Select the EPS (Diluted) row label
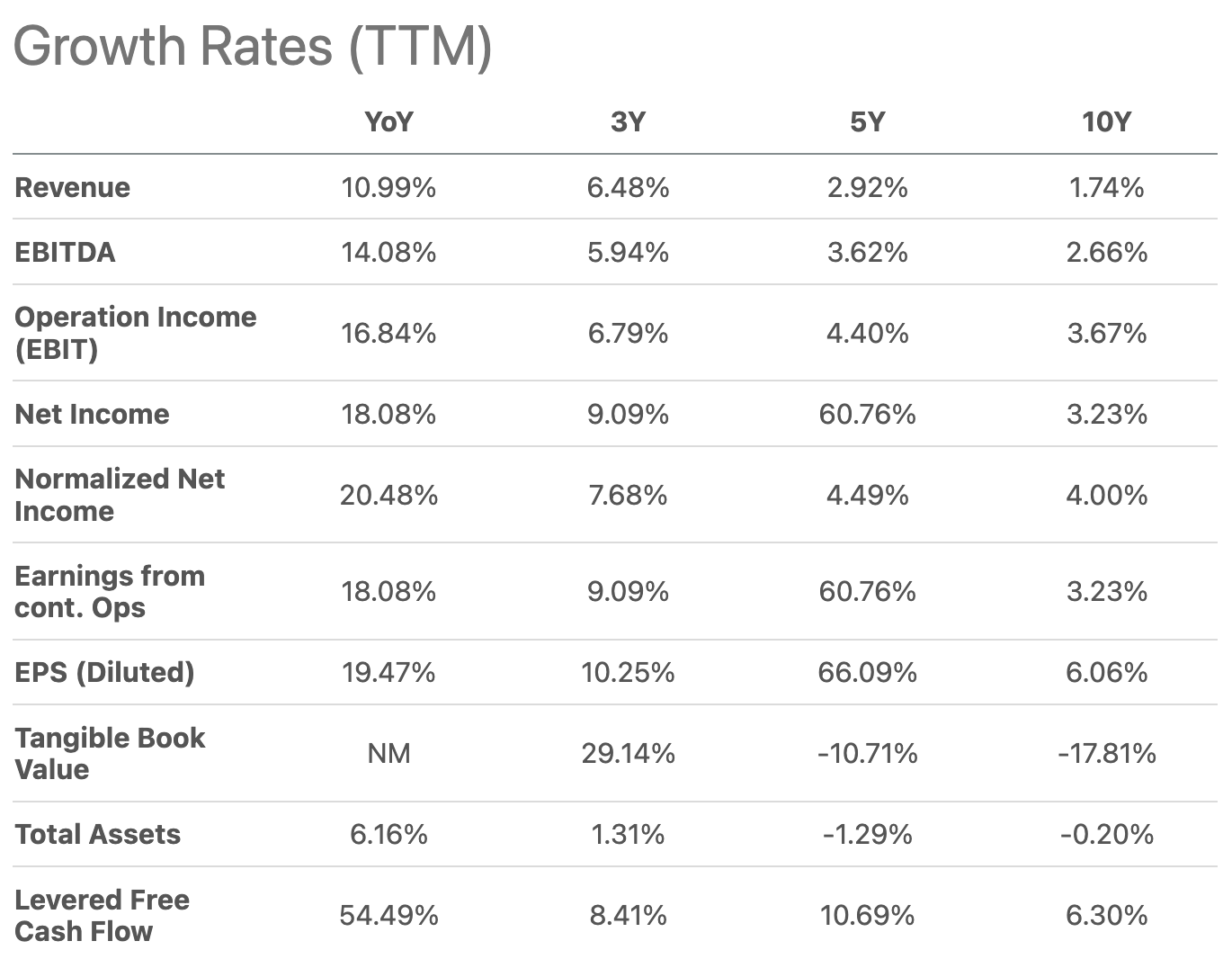Viewport: 1232px width, 968px height. [x=104, y=672]
